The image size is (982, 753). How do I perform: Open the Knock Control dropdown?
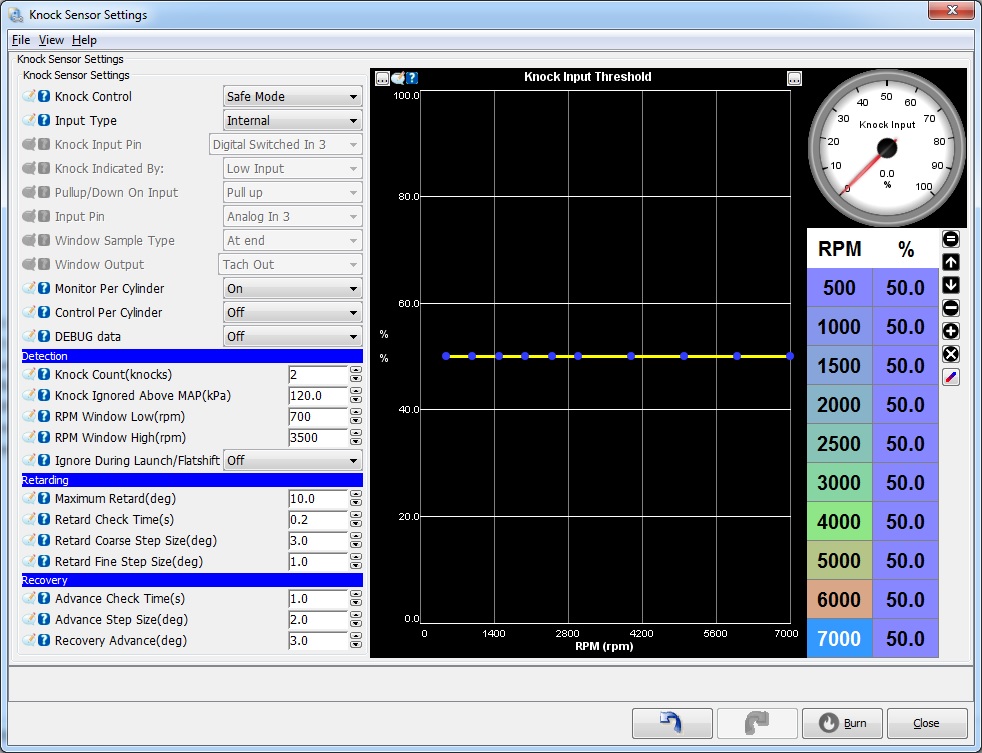click(x=292, y=97)
